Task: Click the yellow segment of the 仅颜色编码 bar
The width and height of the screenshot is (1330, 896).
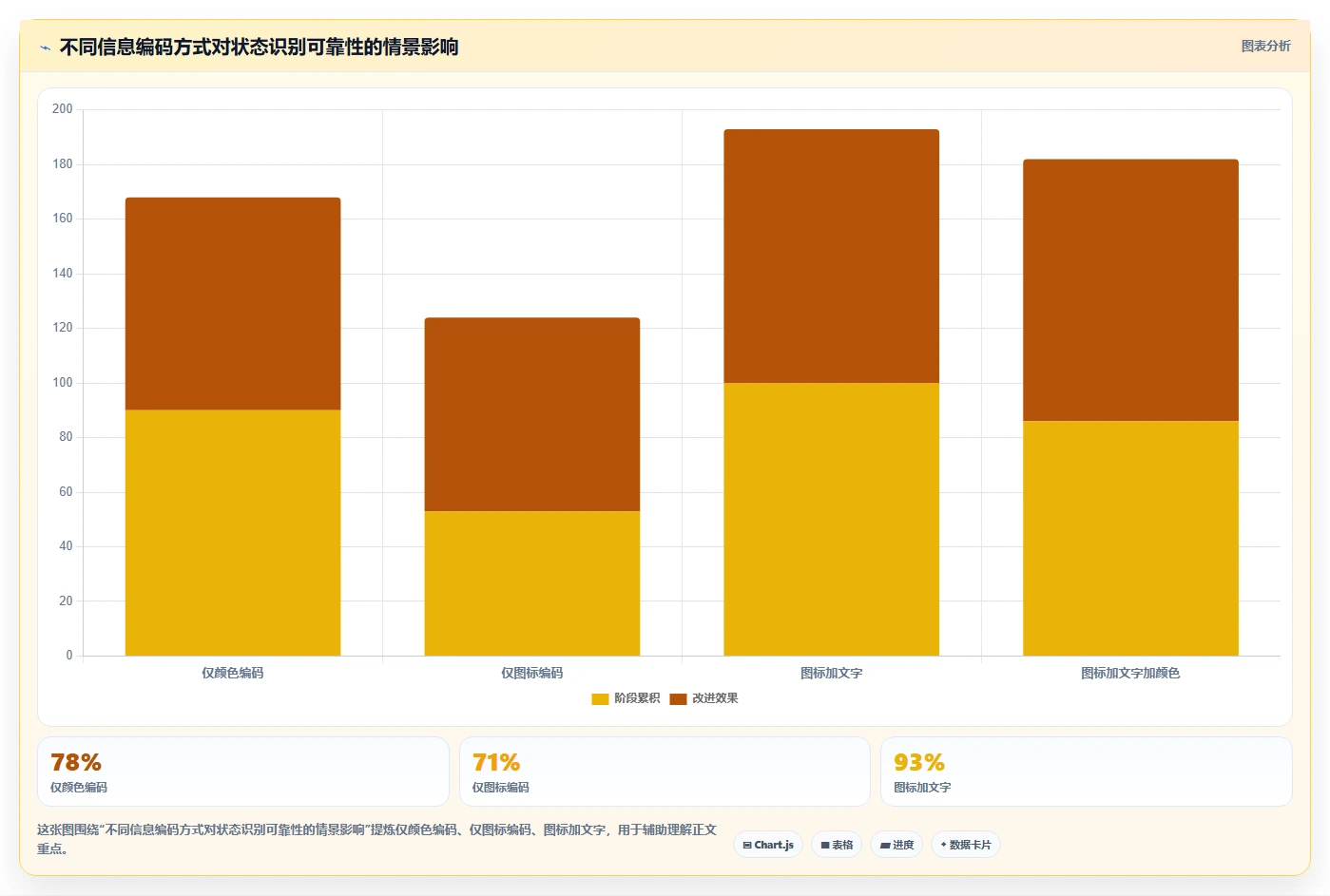Action: pyautogui.click(x=233, y=533)
